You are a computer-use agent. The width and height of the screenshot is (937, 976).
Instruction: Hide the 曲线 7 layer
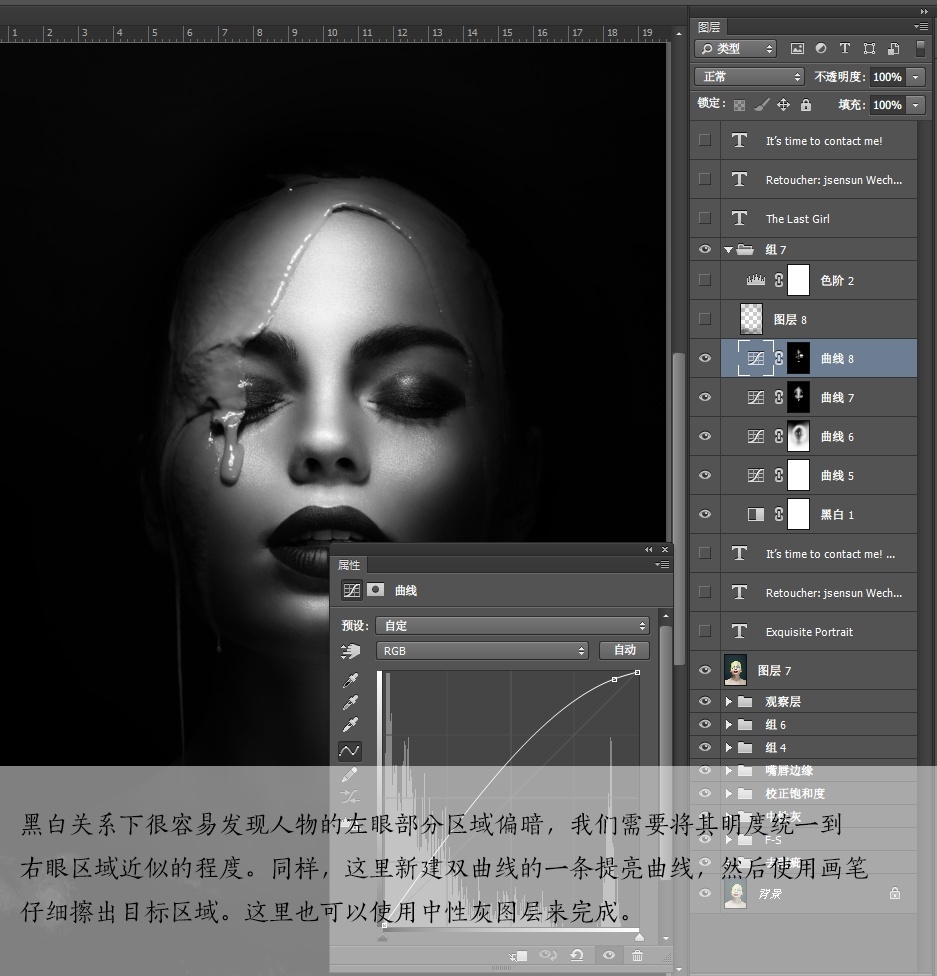705,397
